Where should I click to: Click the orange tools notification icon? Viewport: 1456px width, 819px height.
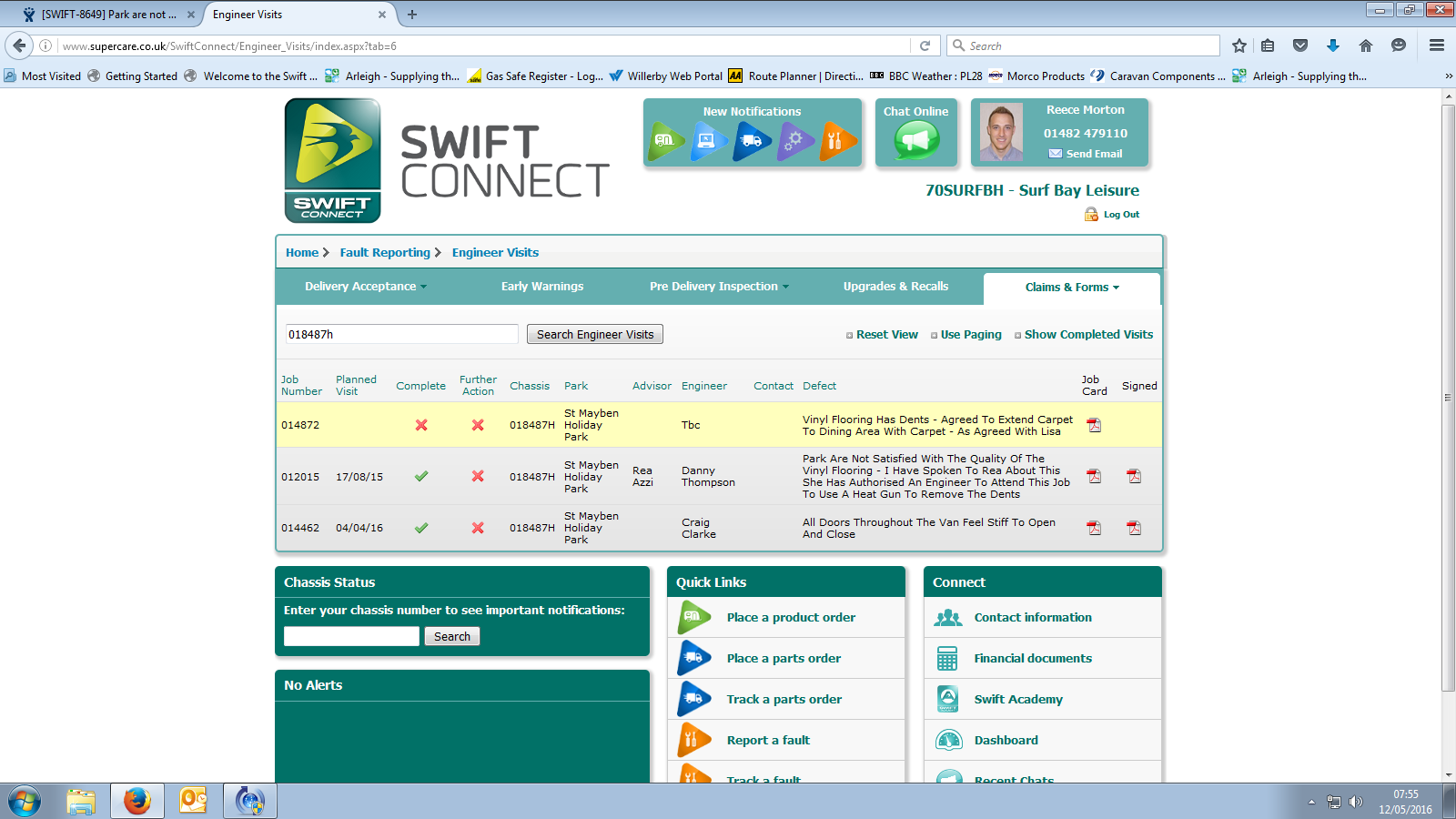(x=837, y=141)
